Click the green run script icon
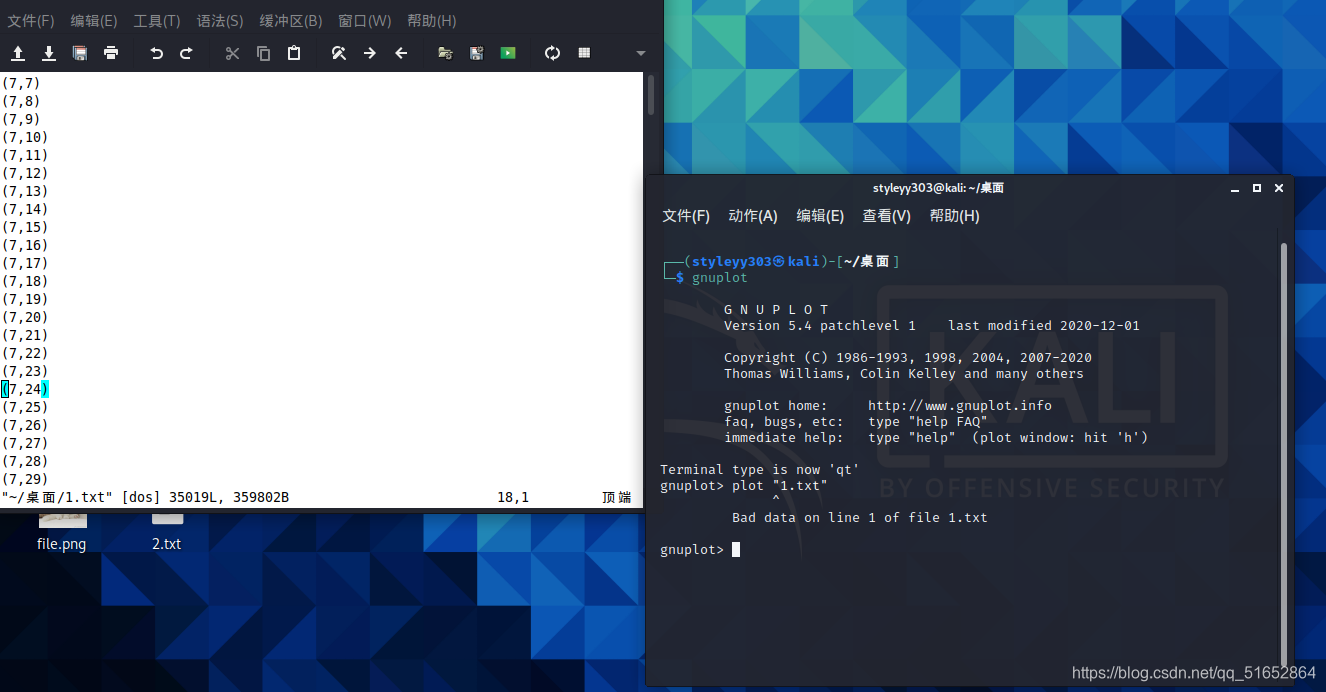Viewport: 1326px width, 692px height. point(508,53)
